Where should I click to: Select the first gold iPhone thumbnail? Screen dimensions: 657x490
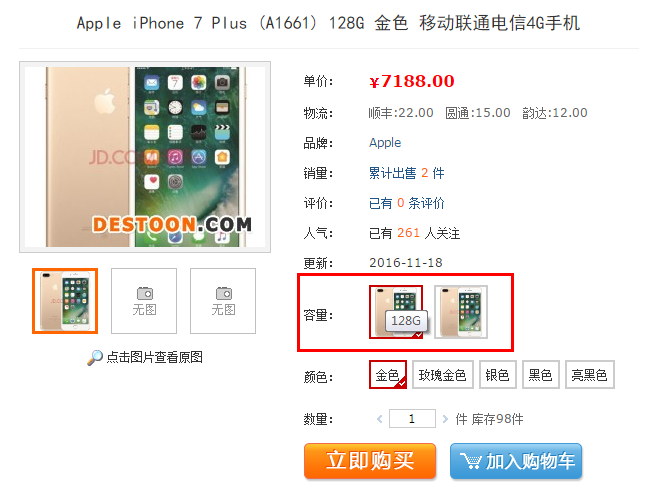[65, 301]
